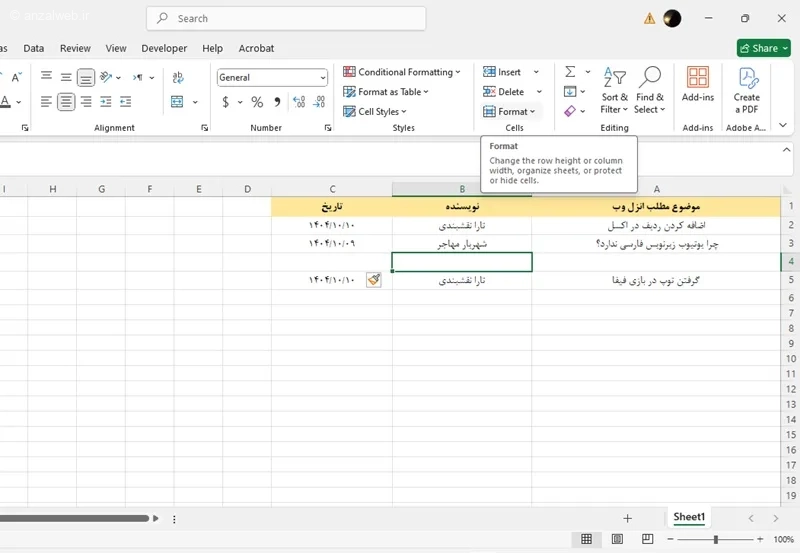Click Merge & Center icon
This screenshot has width=800, height=553.
pyautogui.click(x=177, y=102)
